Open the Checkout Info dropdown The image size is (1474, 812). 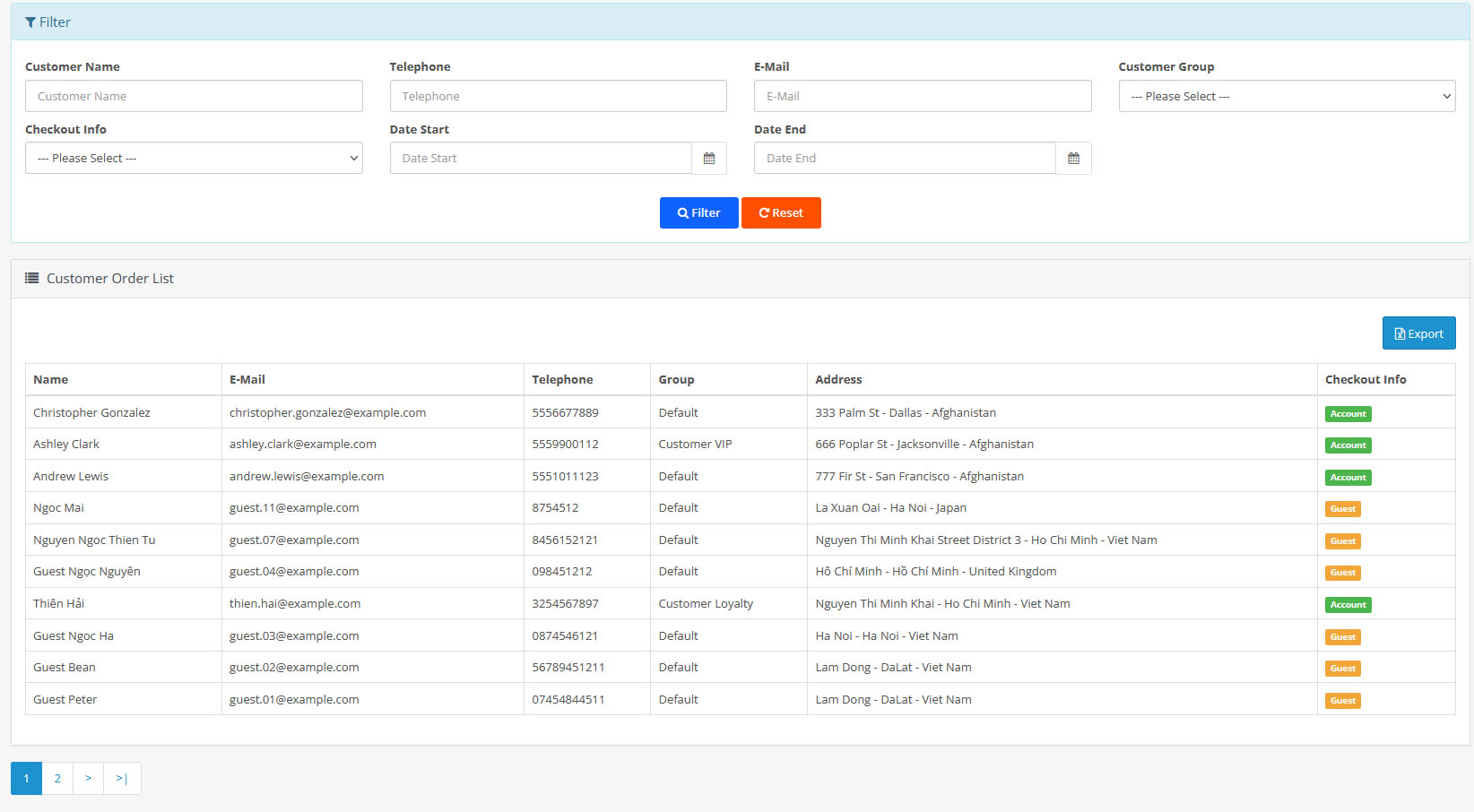click(194, 158)
